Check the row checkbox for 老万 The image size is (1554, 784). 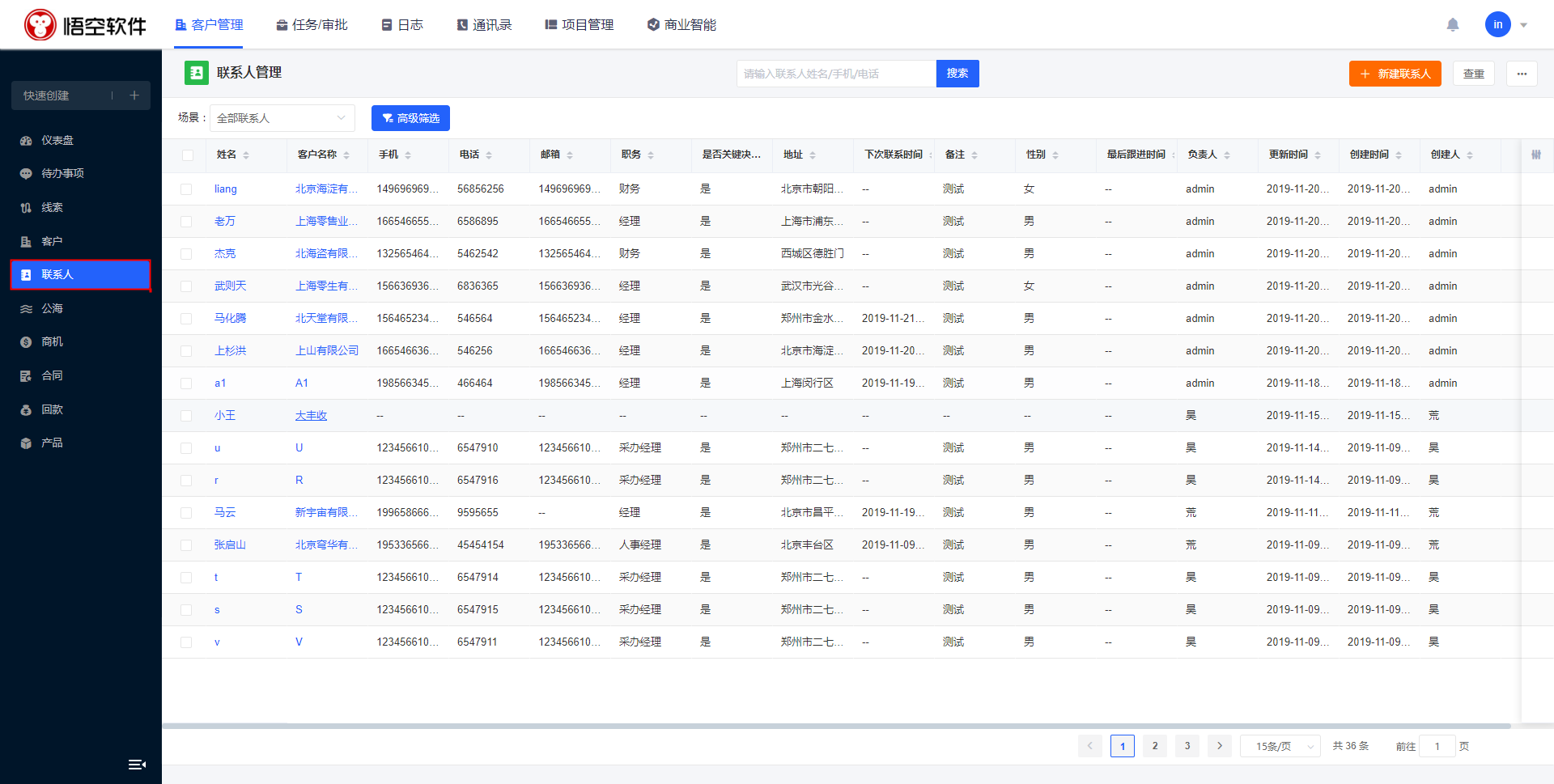pyautogui.click(x=186, y=222)
